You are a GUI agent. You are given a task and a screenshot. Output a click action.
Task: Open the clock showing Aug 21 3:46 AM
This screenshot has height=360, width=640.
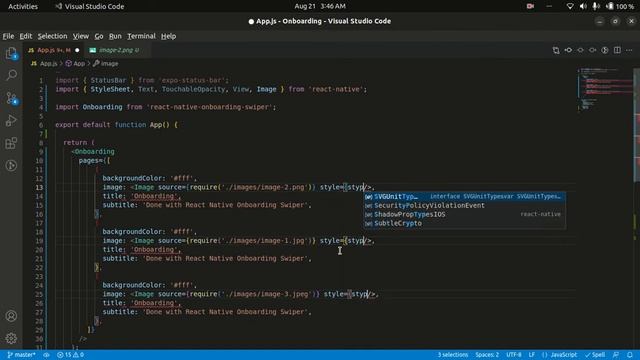coord(320,6)
